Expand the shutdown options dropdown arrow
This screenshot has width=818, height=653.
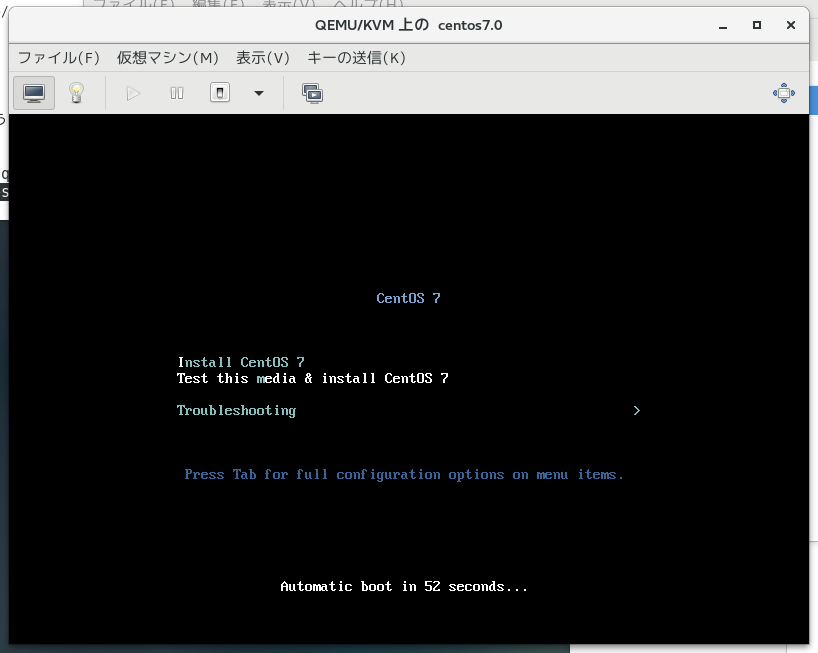click(x=259, y=93)
